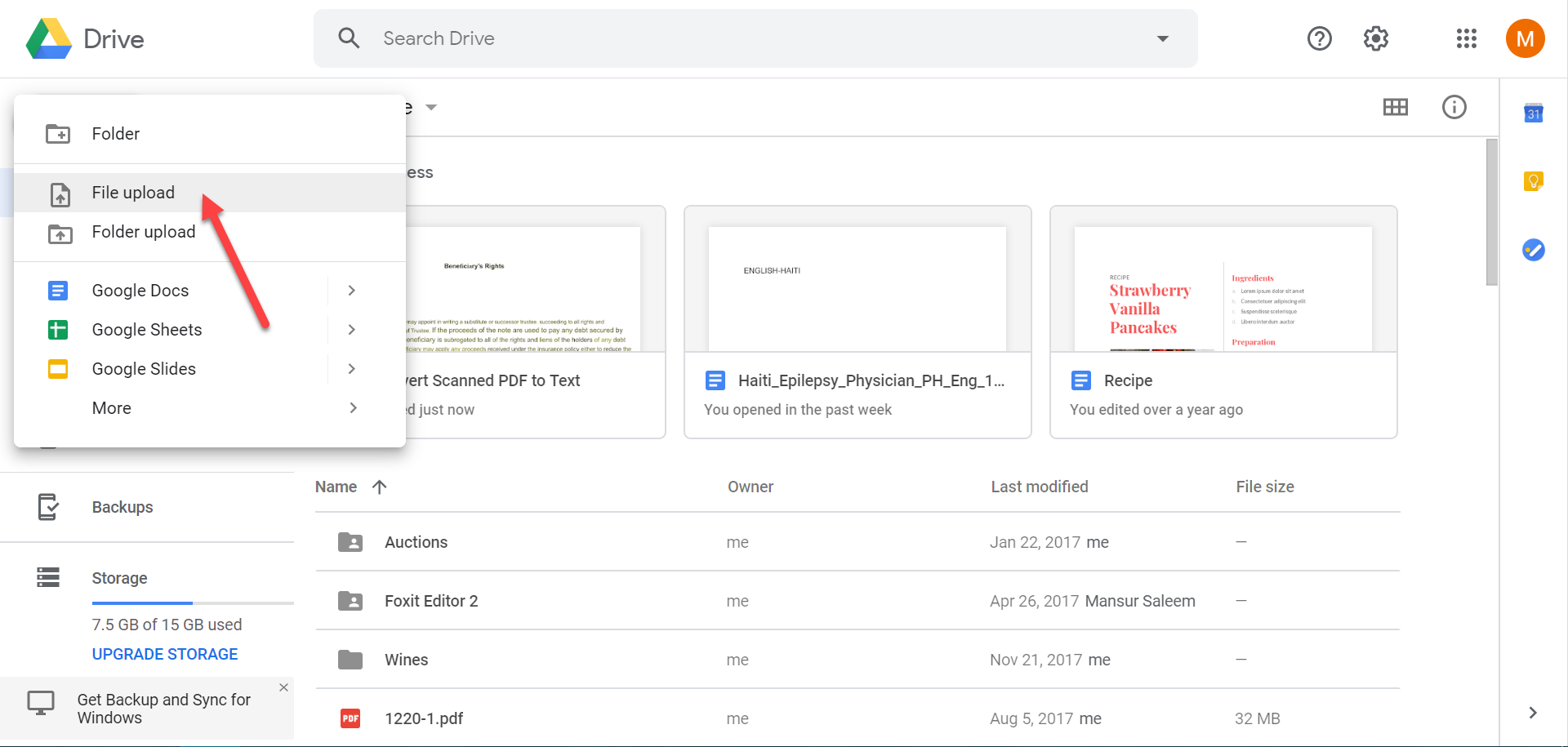Click the Folder upload icon
The image size is (1568, 747).
[60, 233]
